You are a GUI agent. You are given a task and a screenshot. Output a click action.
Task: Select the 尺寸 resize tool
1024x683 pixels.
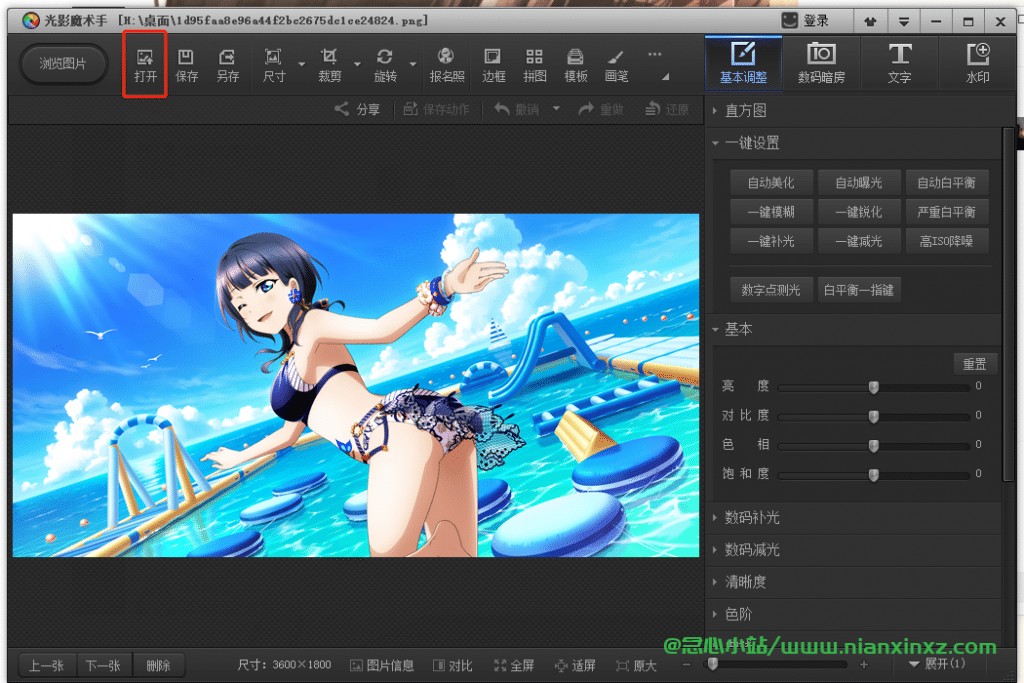[274, 65]
